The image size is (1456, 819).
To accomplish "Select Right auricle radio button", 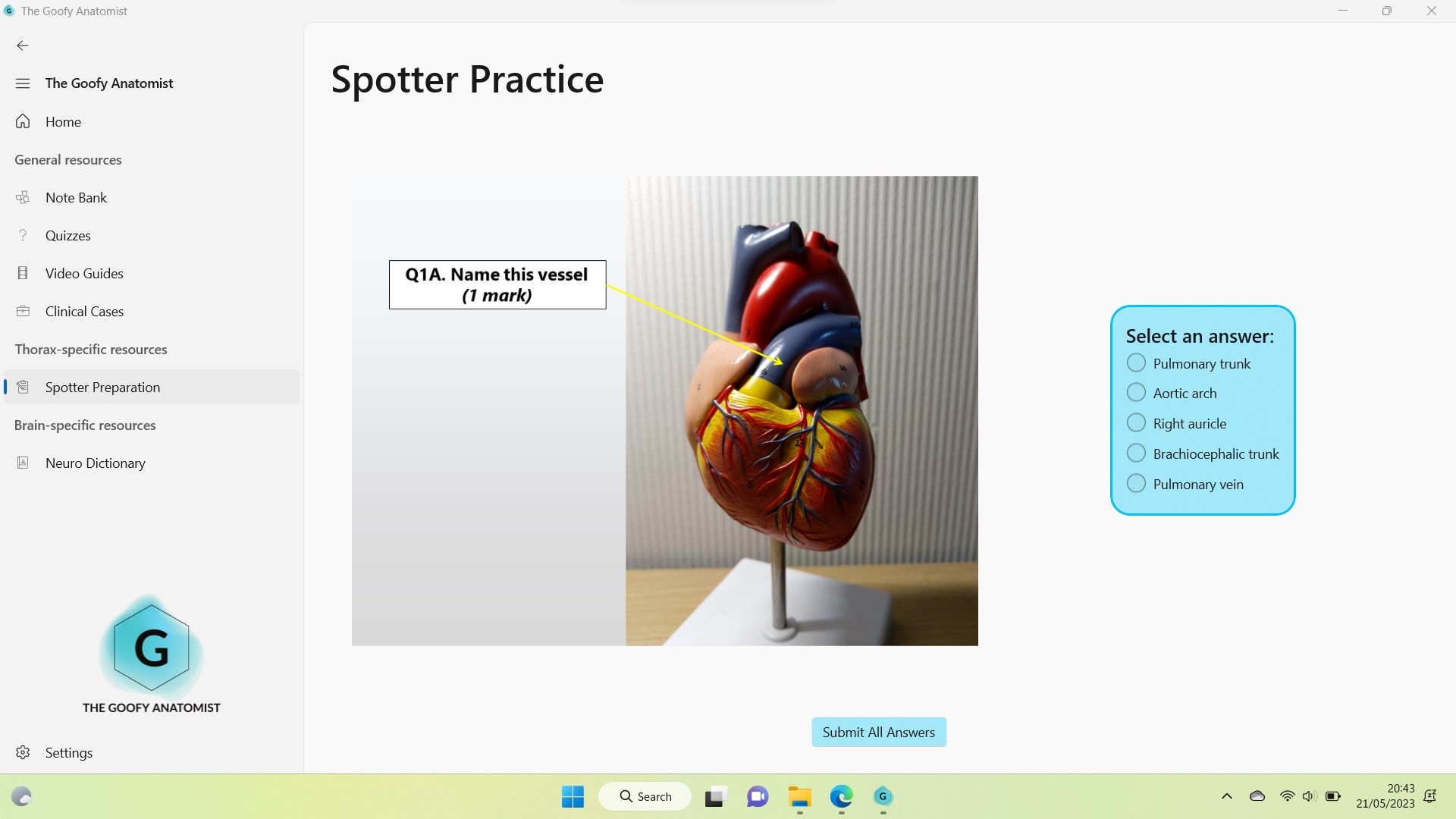I will tap(1135, 423).
